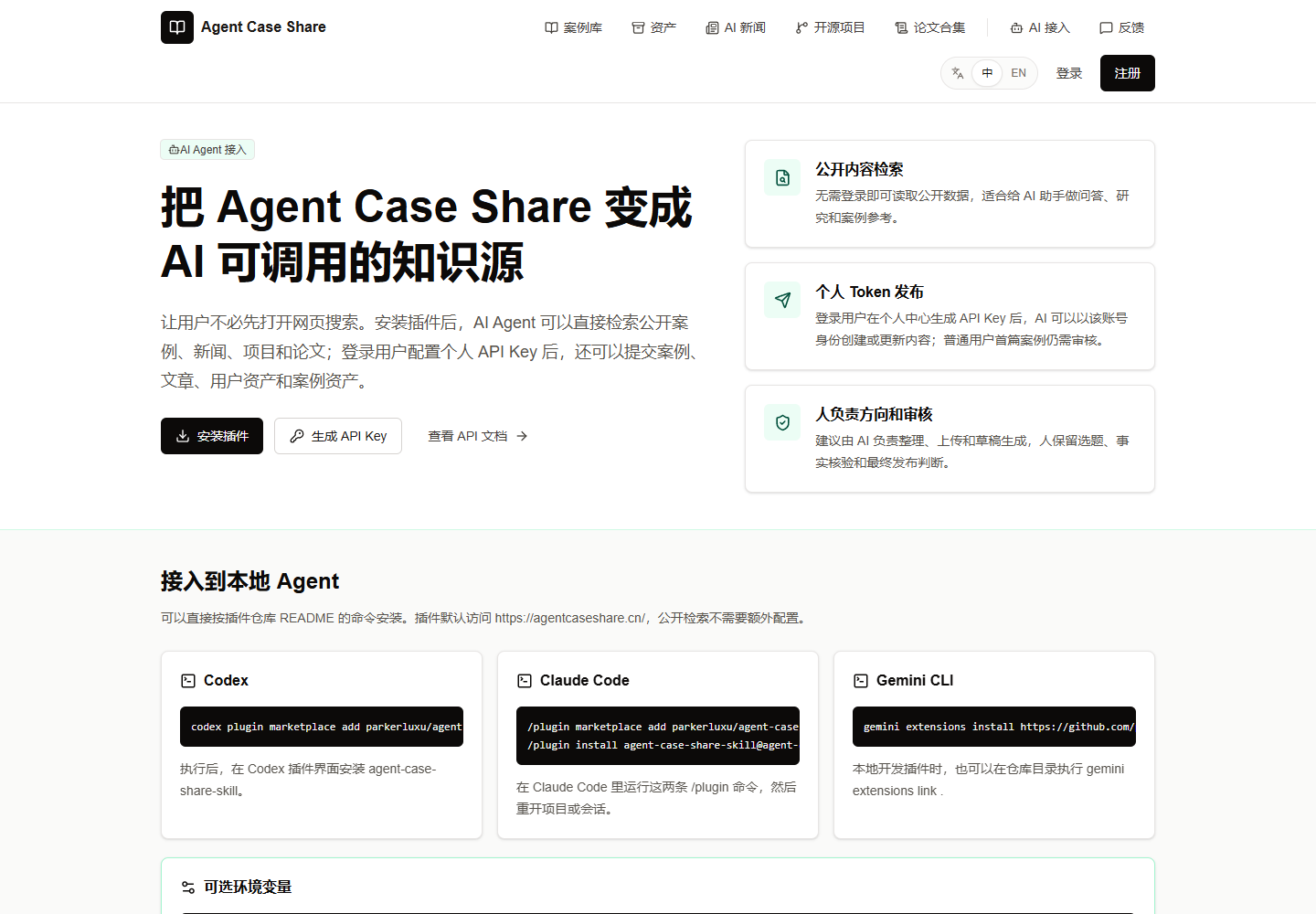Click the note about running two /plugin commands
Image resolution: width=1316 pixels, height=914 pixels.
coord(656,798)
